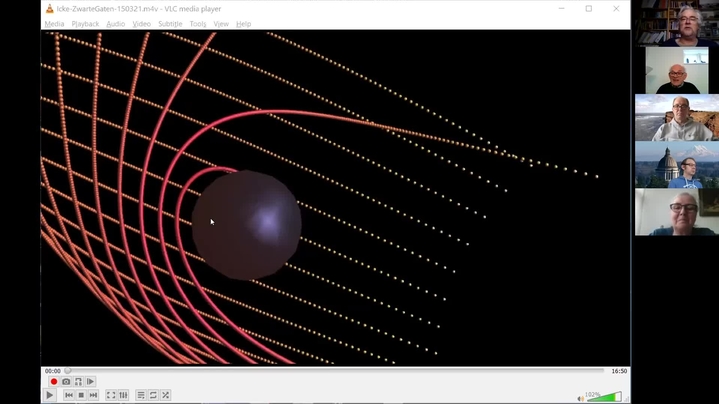Image resolution: width=719 pixels, height=404 pixels.
Task: Open the Playback menu
Action: [x=85, y=23]
